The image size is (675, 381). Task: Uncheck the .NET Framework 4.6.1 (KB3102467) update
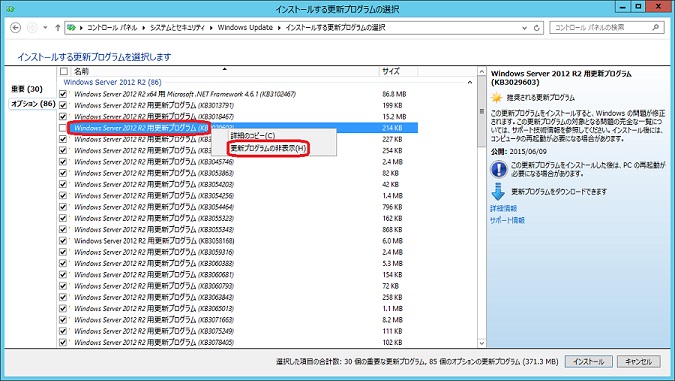pyautogui.click(x=63, y=94)
